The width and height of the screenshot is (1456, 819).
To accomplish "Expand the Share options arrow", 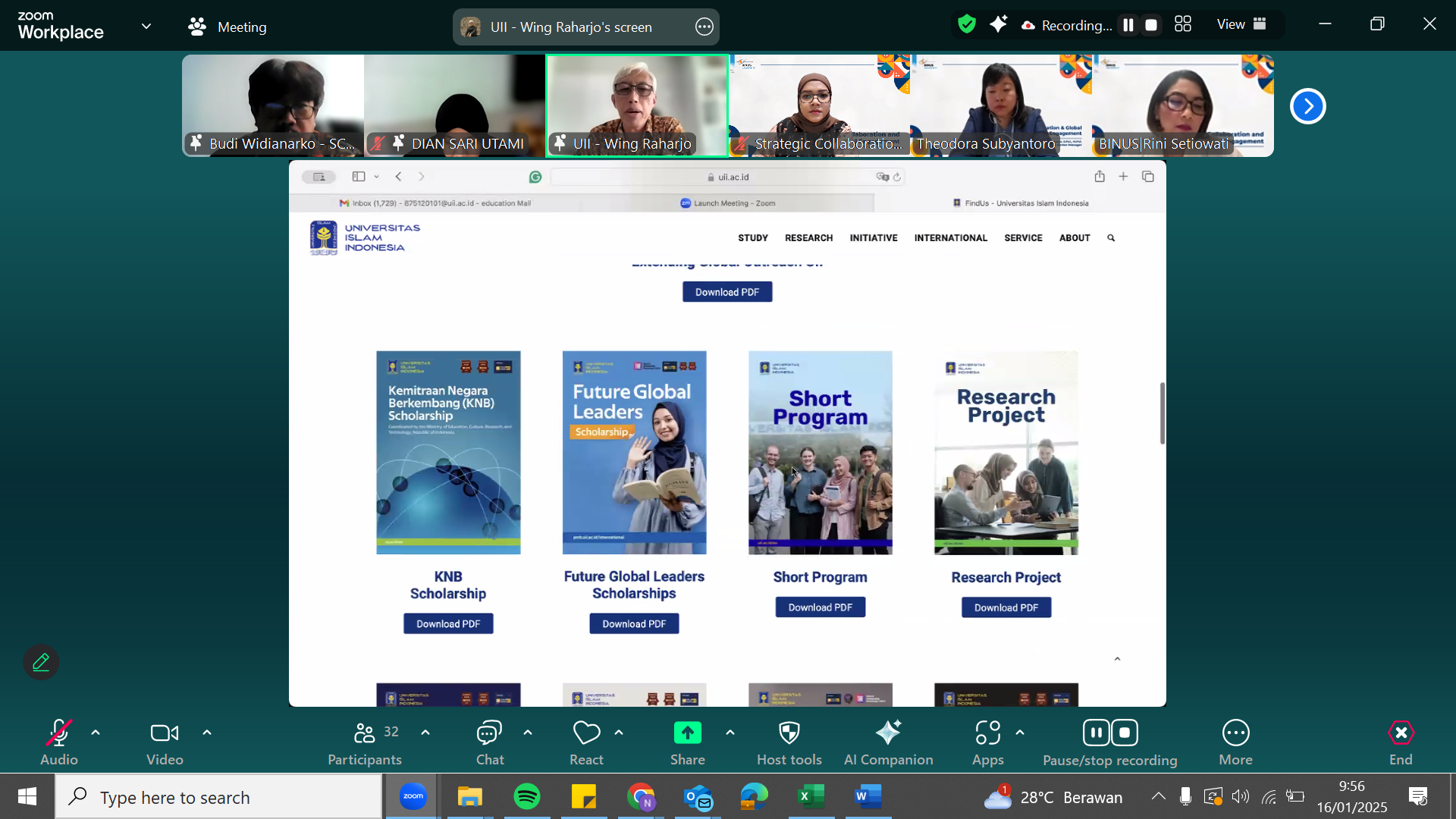I will click(730, 733).
